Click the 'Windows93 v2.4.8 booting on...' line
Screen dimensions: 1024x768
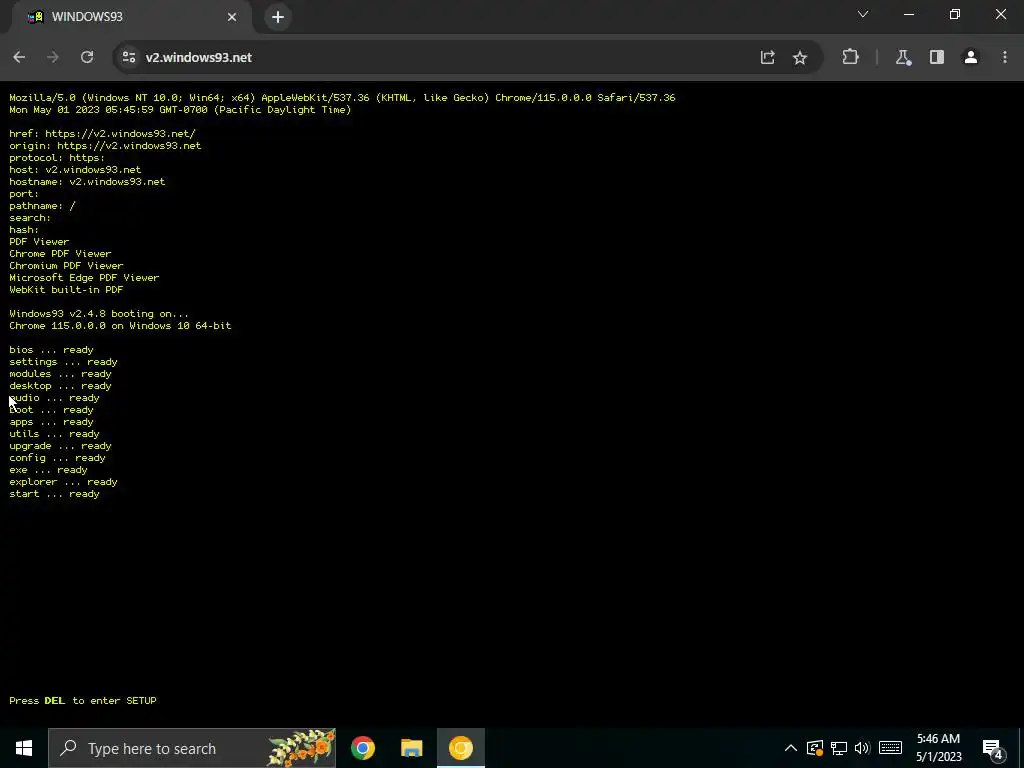[x=99, y=313]
